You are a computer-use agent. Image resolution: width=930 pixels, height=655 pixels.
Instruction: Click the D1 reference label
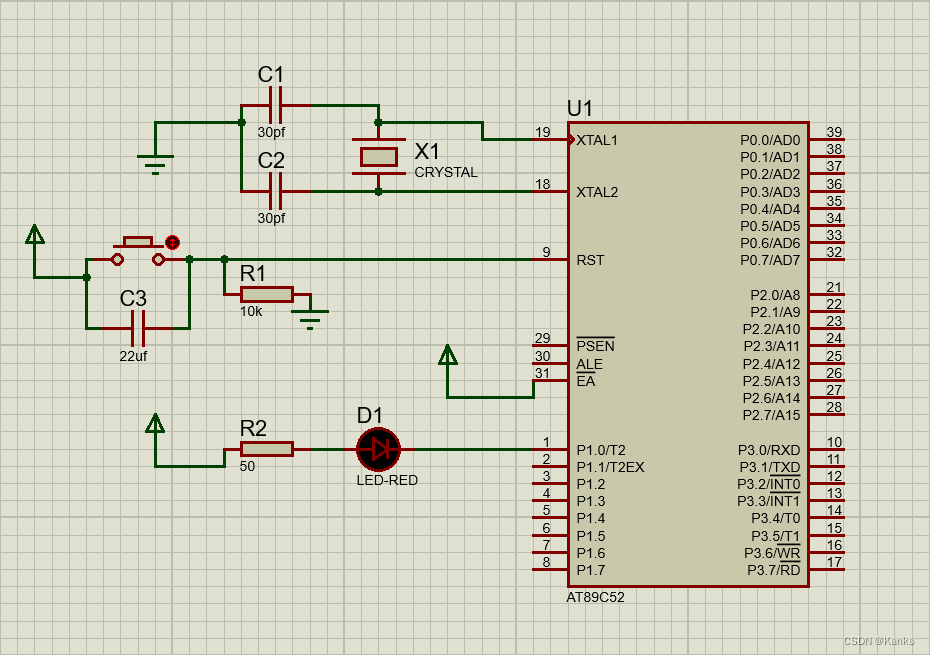[370, 415]
